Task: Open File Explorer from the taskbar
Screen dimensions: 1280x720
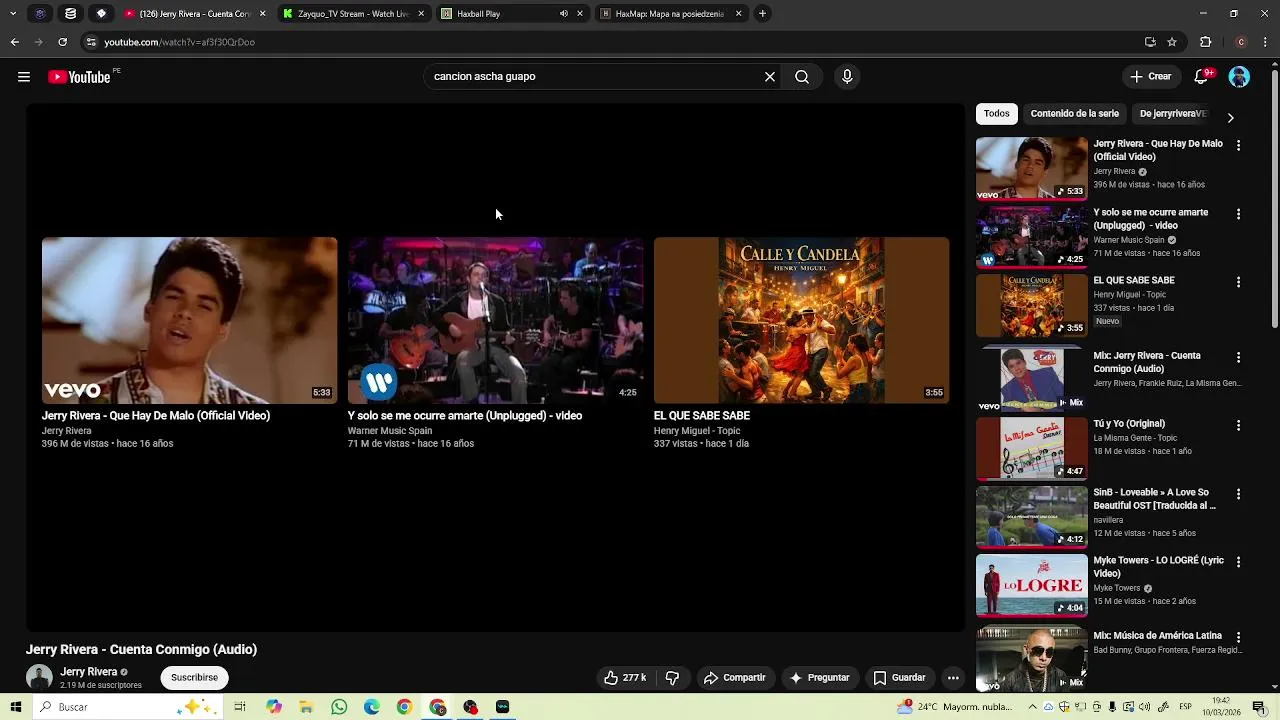Action: click(306, 707)
